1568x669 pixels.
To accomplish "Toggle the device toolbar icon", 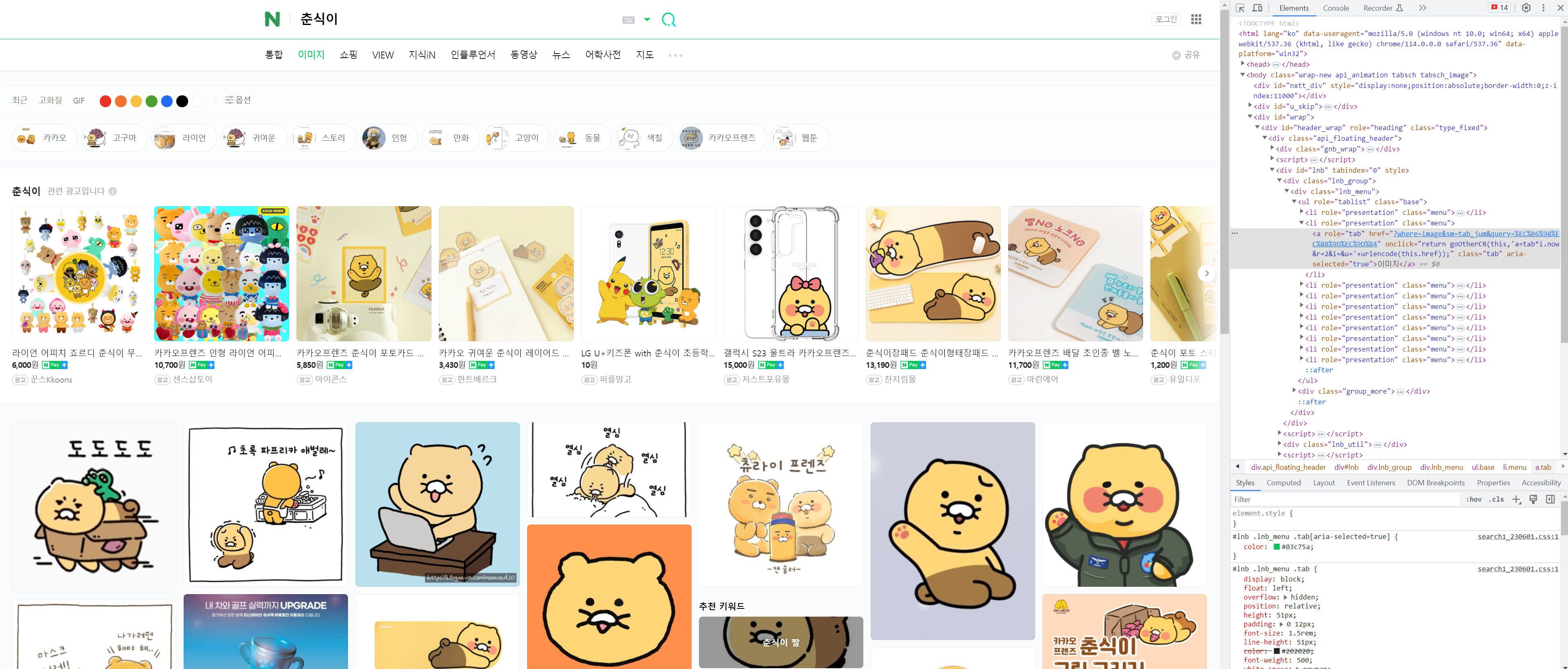I will coord(1257,8).
